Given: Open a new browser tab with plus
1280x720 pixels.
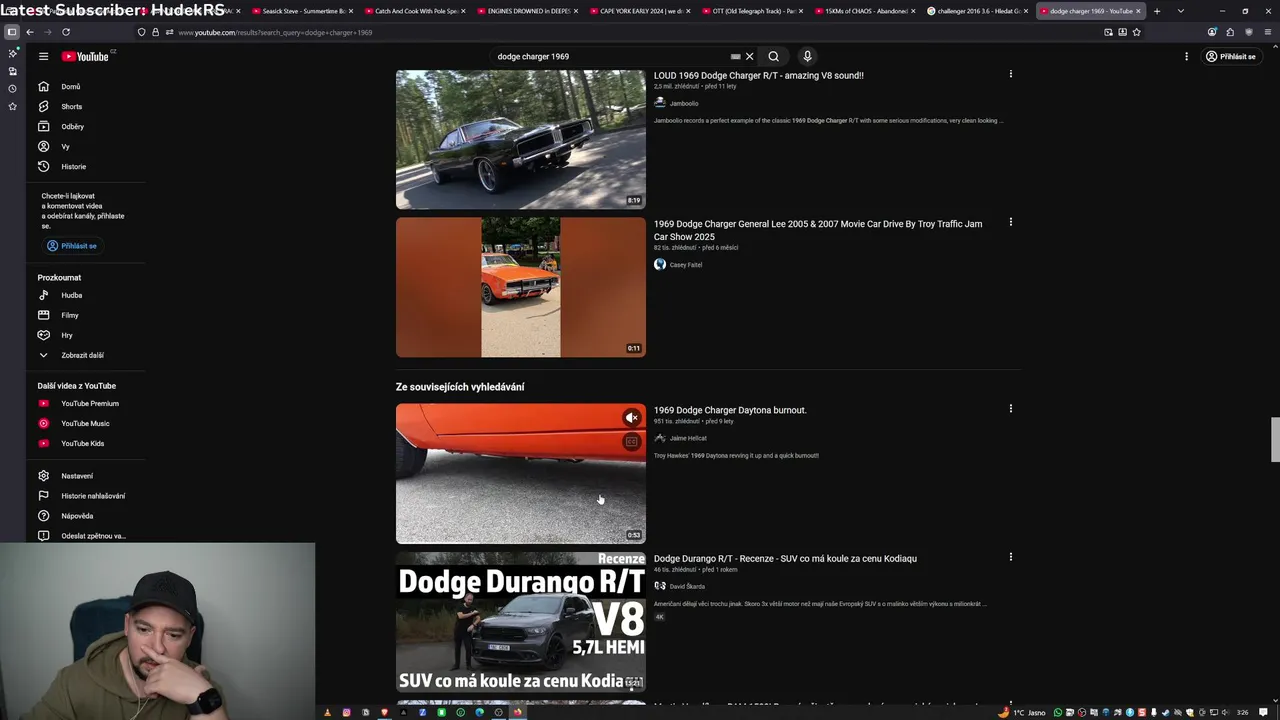Looking at the screenshot, I should pos(1157,11).
